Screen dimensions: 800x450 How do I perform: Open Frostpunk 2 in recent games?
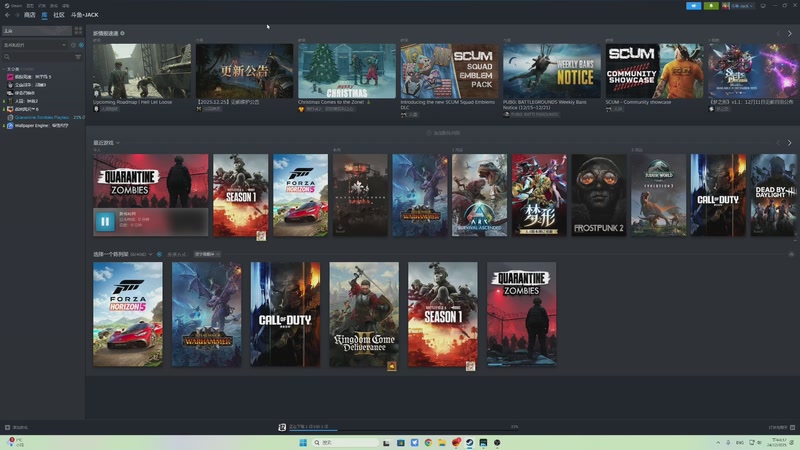tap(599, 195)
